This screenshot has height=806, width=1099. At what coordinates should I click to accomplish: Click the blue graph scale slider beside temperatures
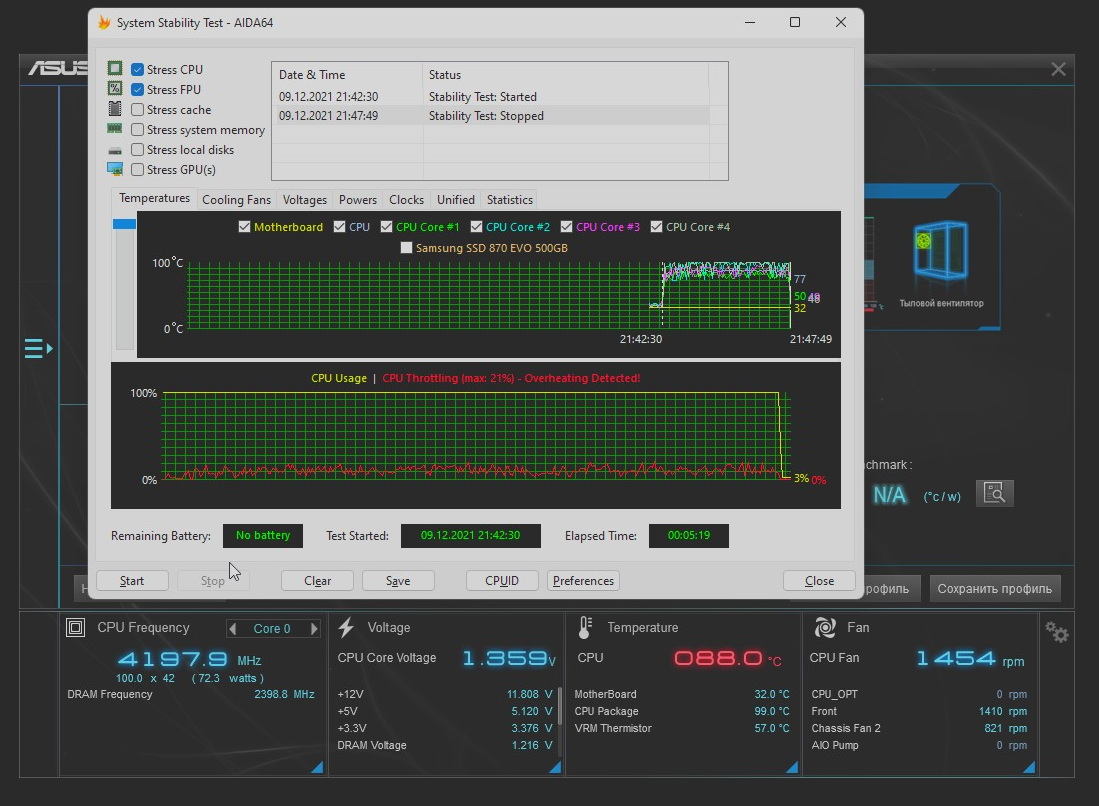coord(124,224)
